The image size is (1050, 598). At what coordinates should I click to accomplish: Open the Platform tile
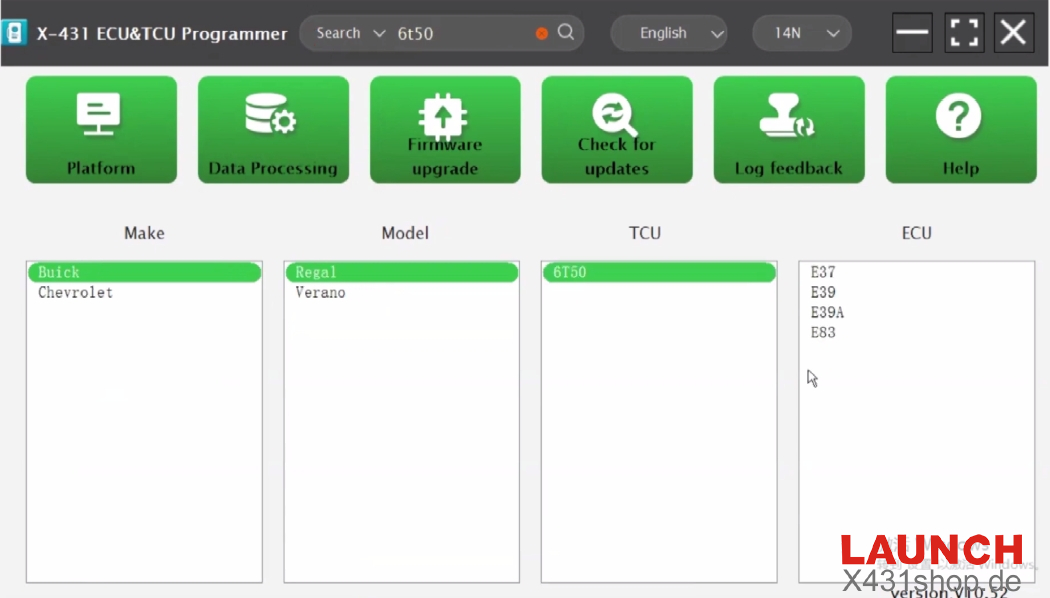point(101,130)
